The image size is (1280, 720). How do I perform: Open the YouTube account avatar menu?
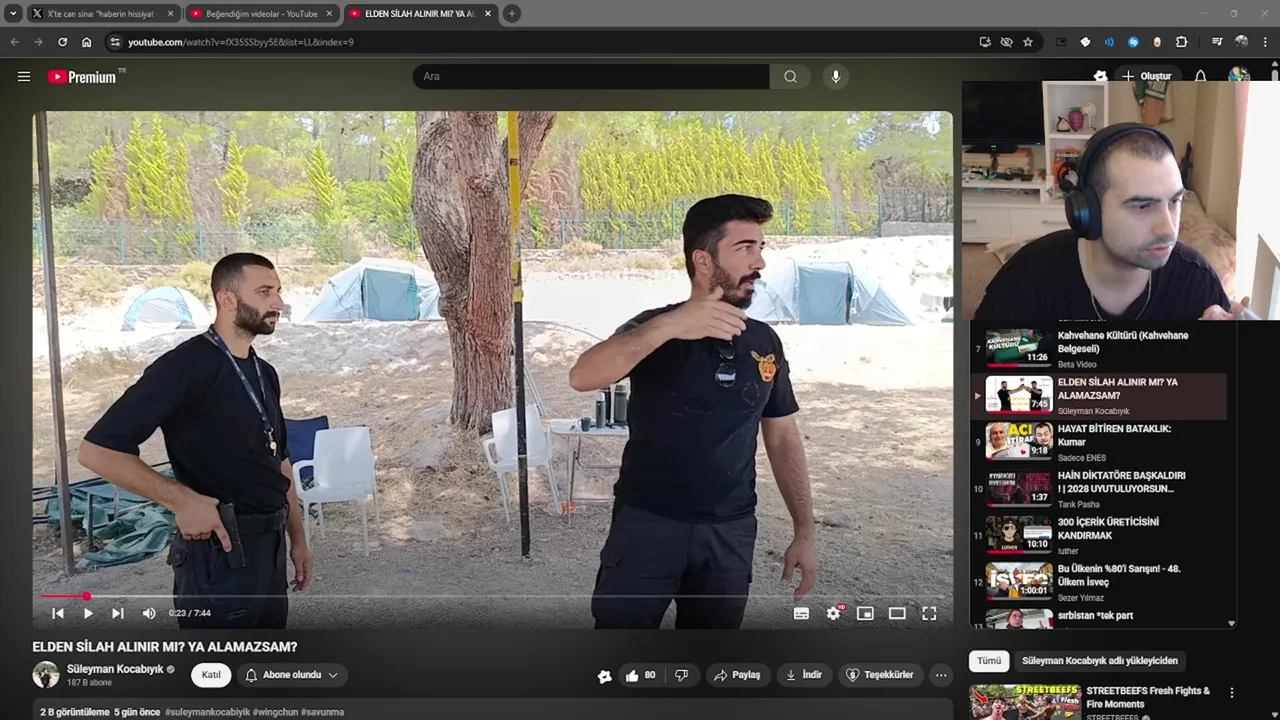coord(1239,75)
